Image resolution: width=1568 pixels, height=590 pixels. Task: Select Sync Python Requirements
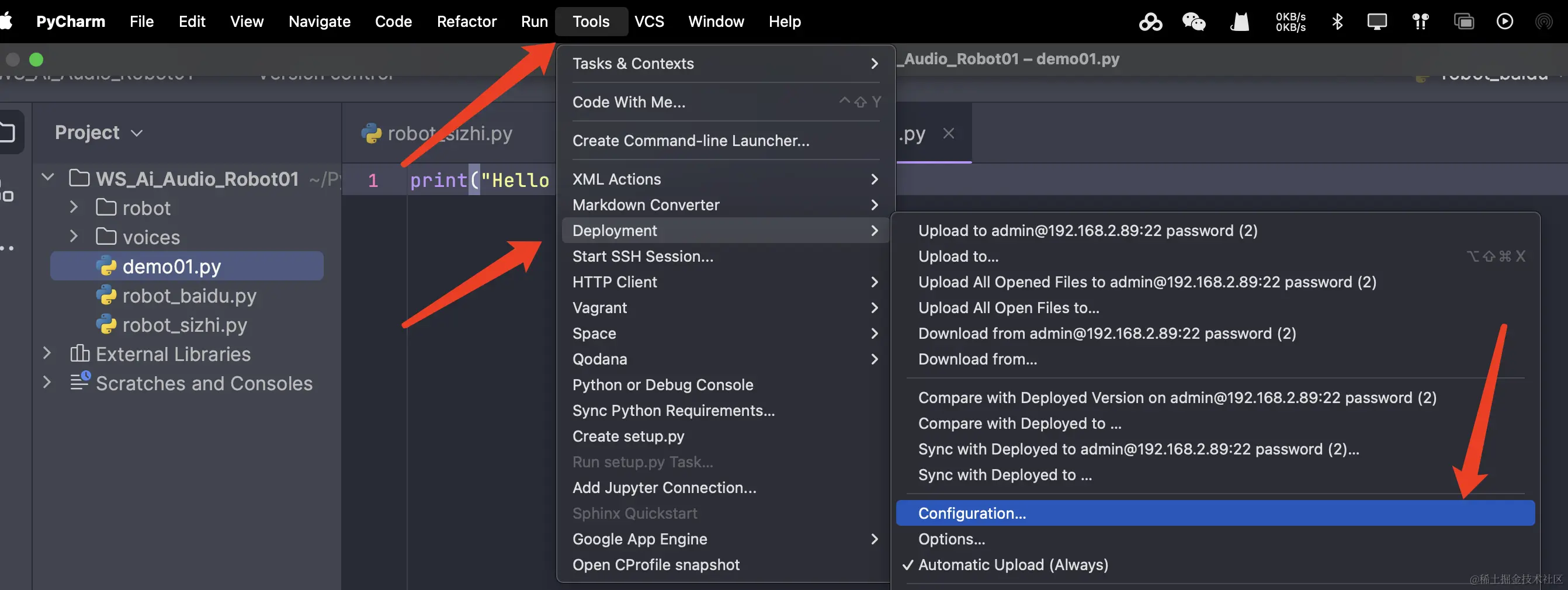click(672, 411)
